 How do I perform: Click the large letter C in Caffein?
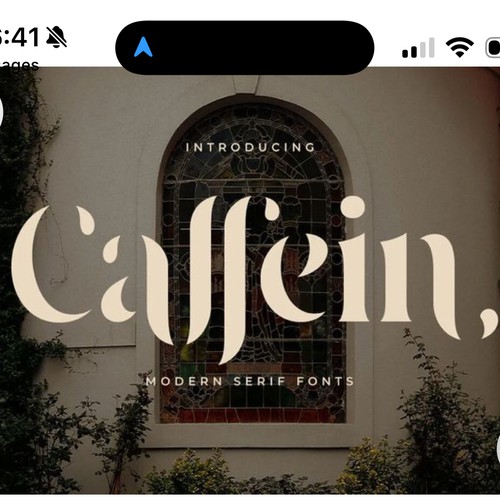(x=53, y=264)
